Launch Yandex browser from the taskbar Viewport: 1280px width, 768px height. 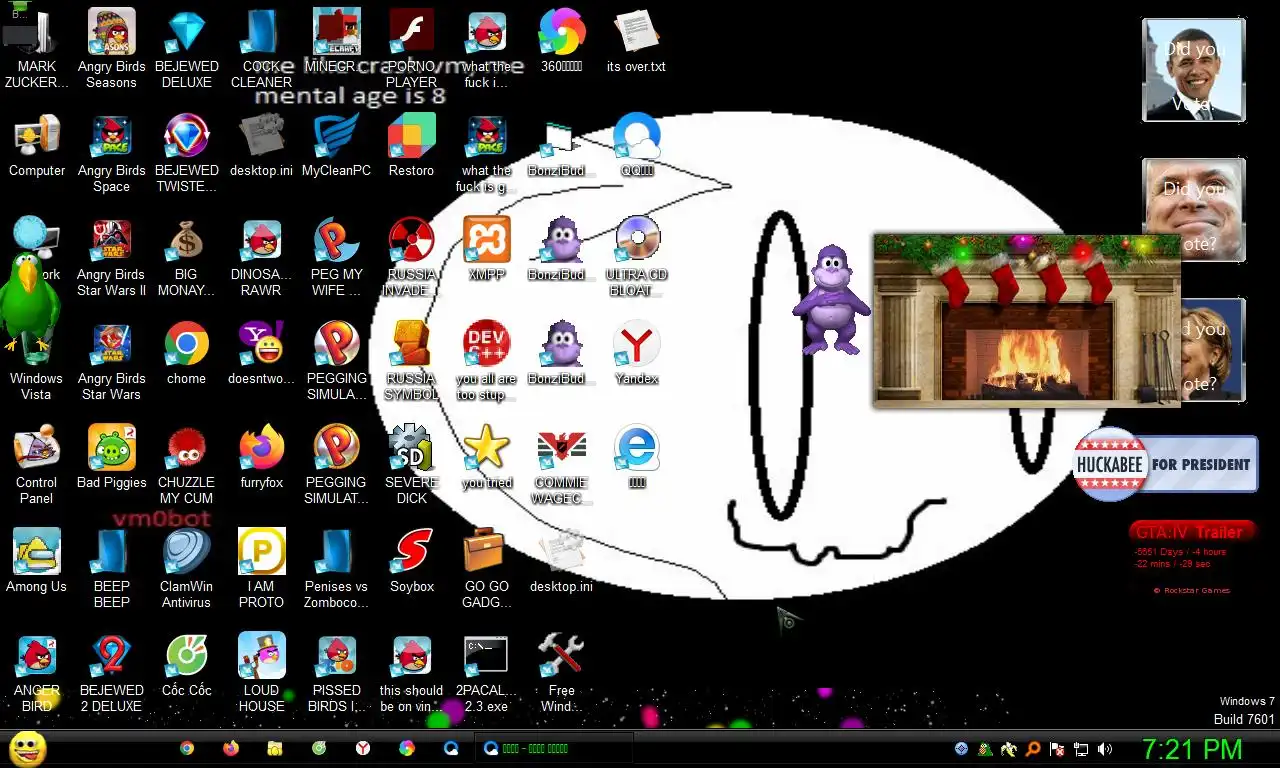(363, 748)
